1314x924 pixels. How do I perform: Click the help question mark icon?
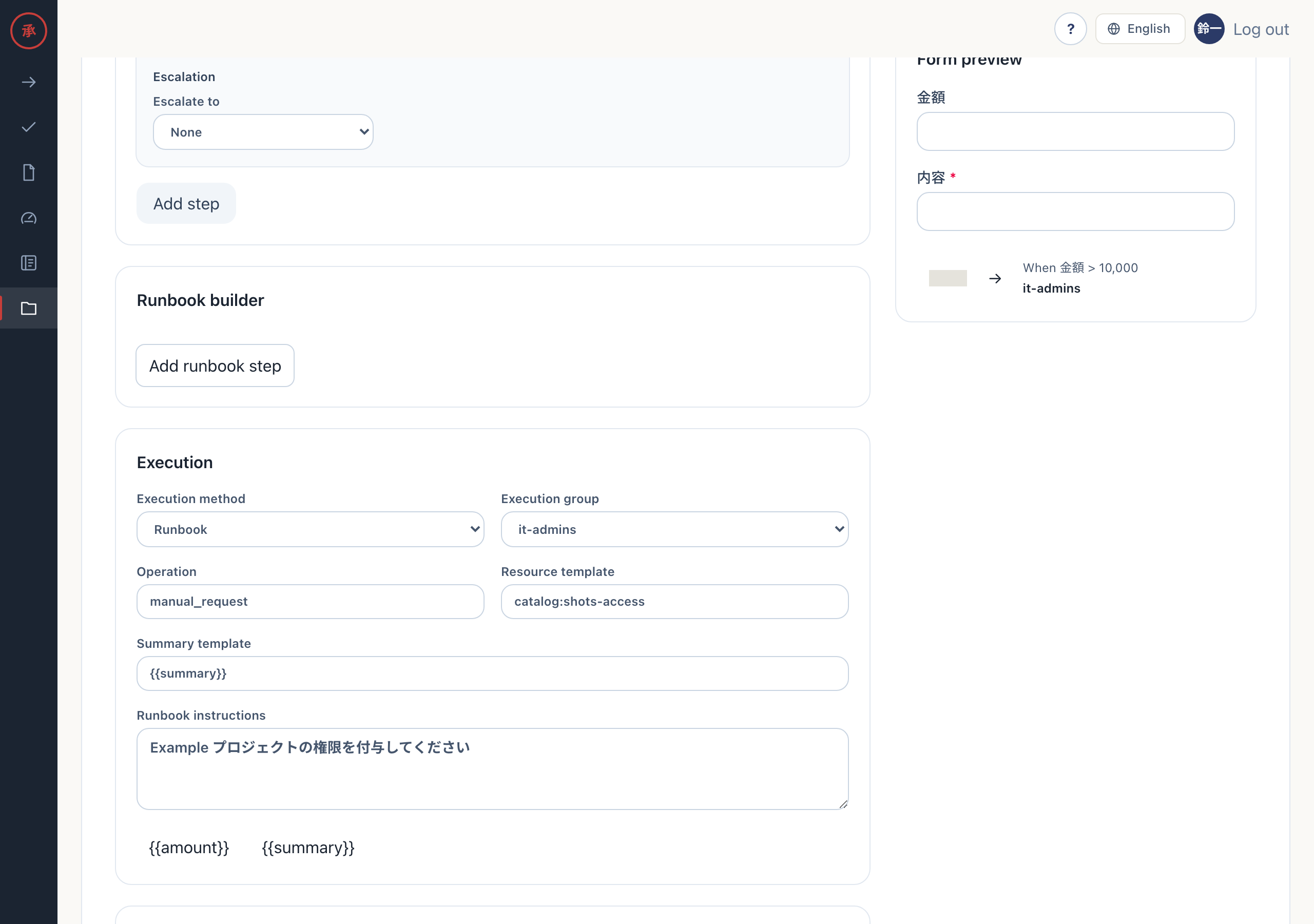[1070, 29]
